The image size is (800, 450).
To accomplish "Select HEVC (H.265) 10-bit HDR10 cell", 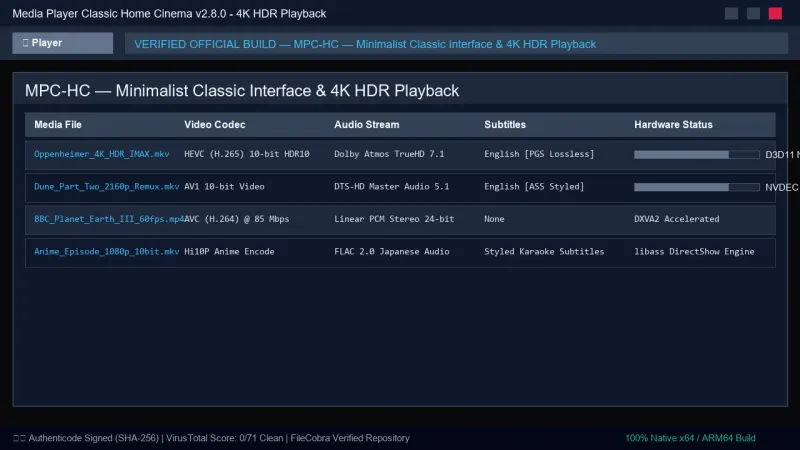I will point(247,154).
